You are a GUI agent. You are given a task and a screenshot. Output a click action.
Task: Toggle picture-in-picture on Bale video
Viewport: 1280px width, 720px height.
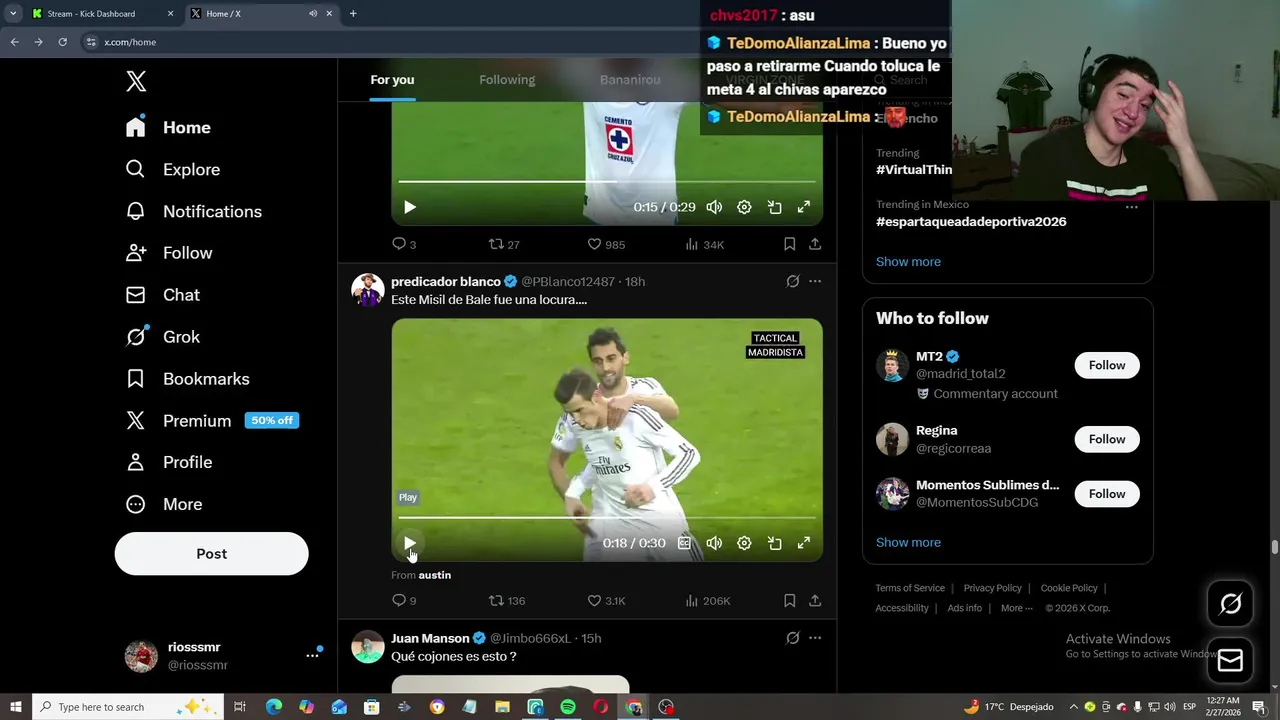click(774, 543)
